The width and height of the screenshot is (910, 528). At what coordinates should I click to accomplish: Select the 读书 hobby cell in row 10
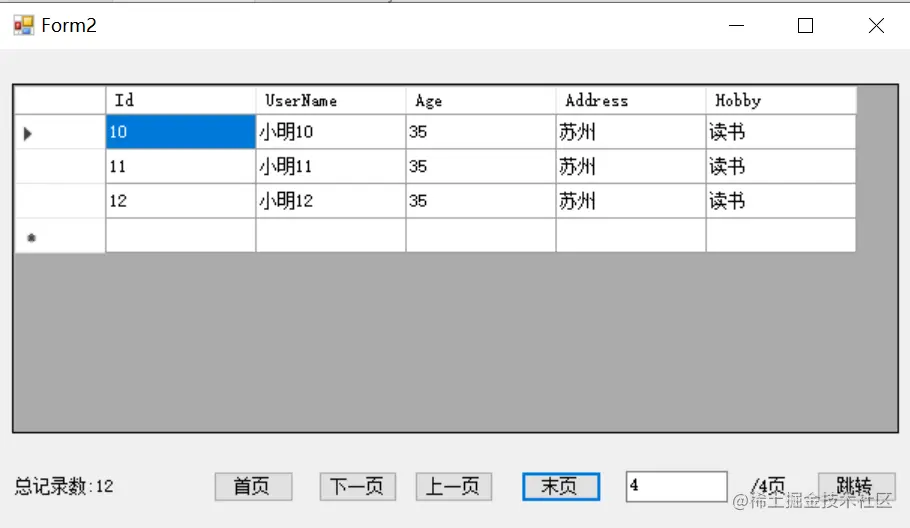click(781, 132)
